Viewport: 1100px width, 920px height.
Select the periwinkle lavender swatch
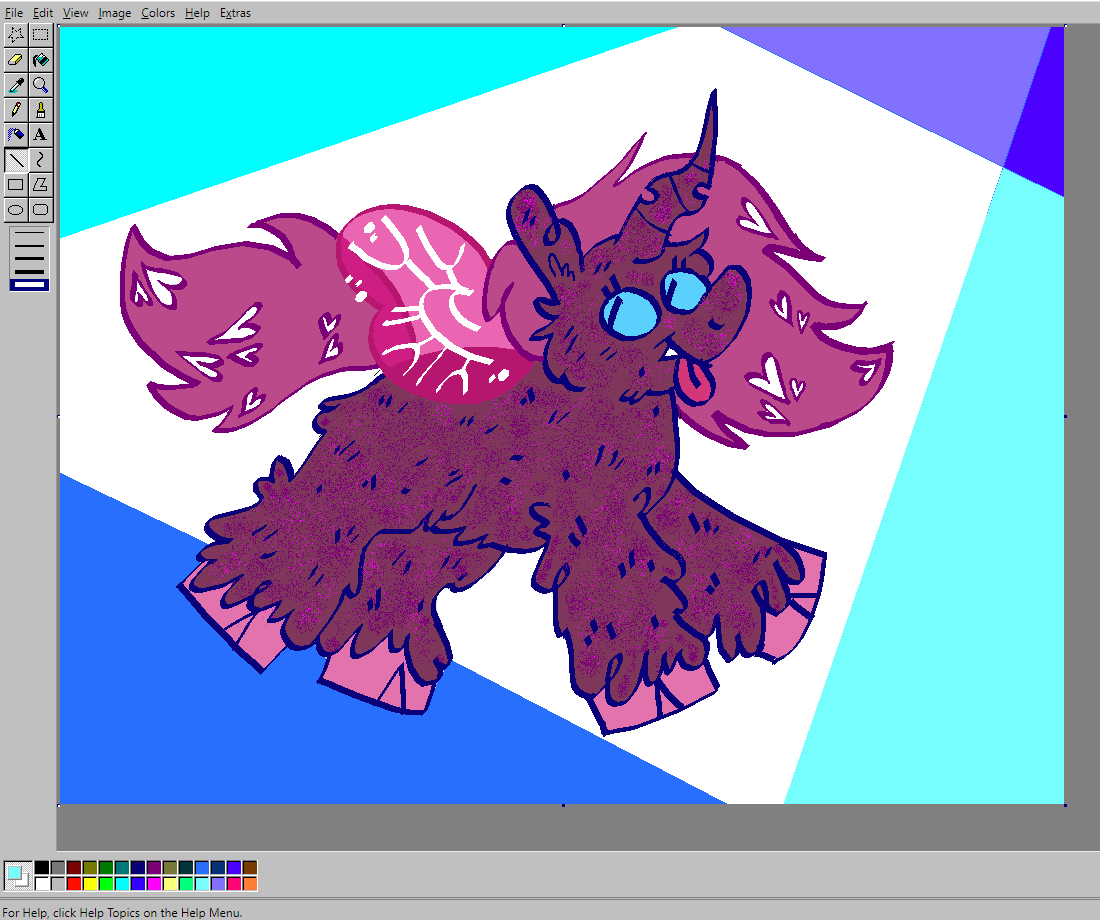[218, 884]
